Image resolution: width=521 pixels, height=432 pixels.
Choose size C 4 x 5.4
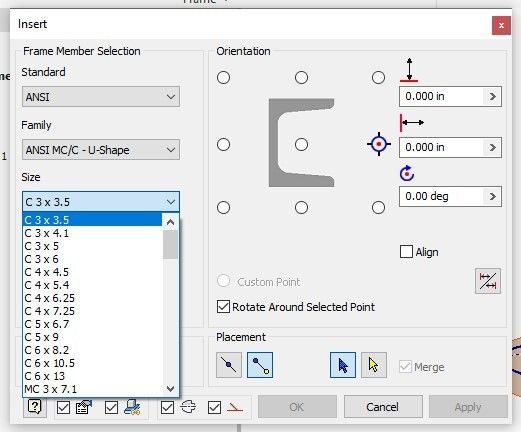(x=93, y=285)
